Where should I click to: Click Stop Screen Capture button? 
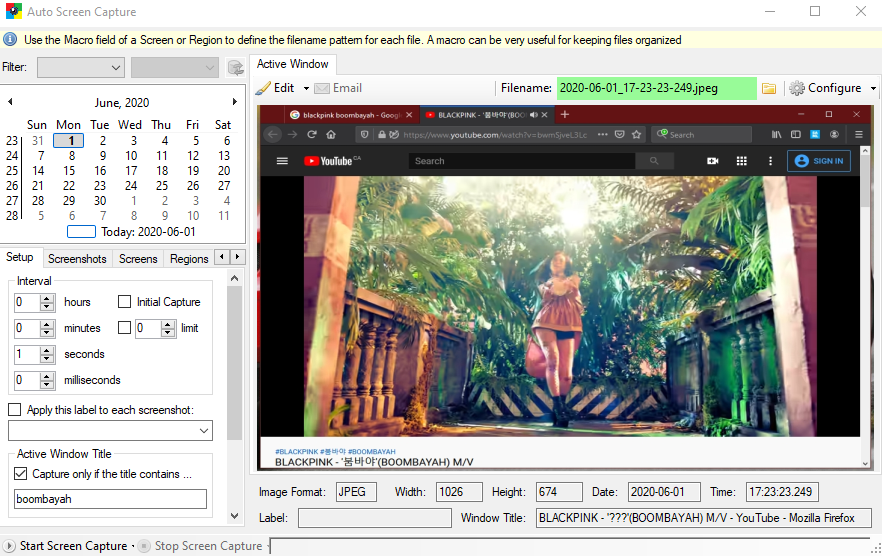[x=201, y=546]
